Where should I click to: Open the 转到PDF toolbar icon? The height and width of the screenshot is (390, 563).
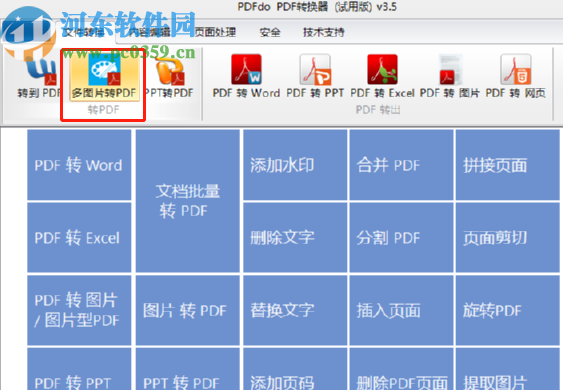point(39,77)
